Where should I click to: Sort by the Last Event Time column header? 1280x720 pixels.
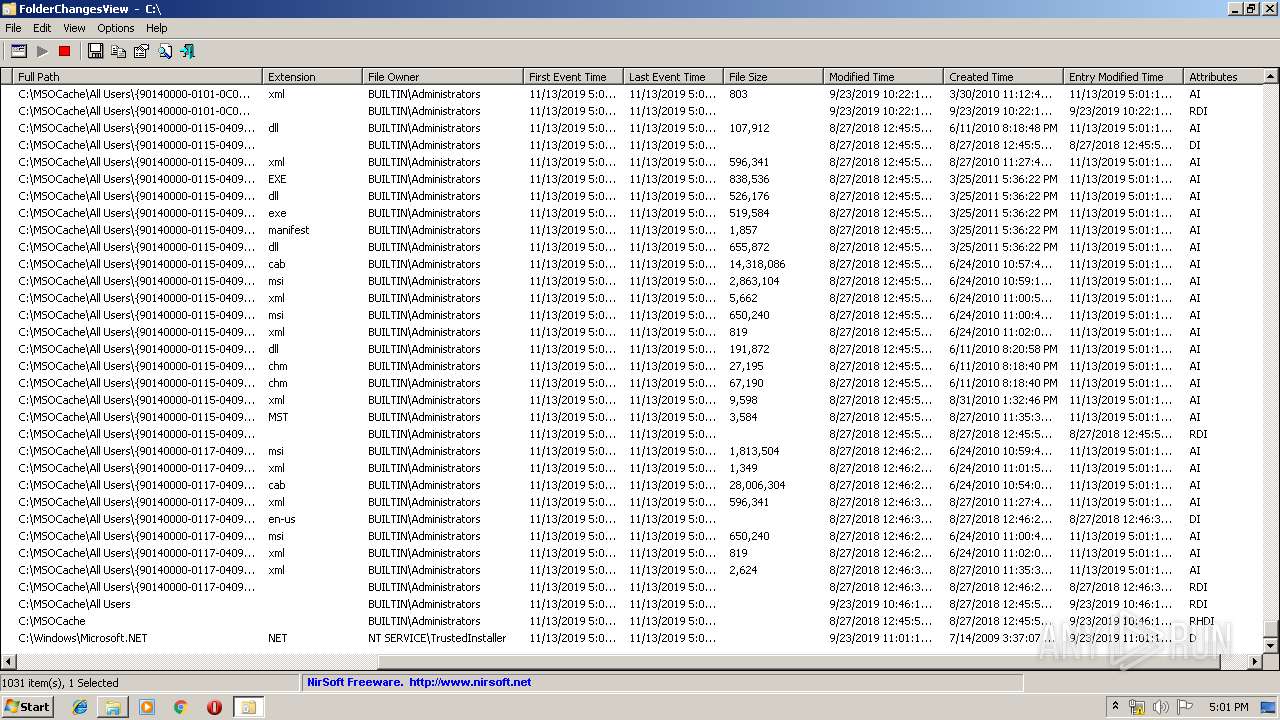pos(674,77)
